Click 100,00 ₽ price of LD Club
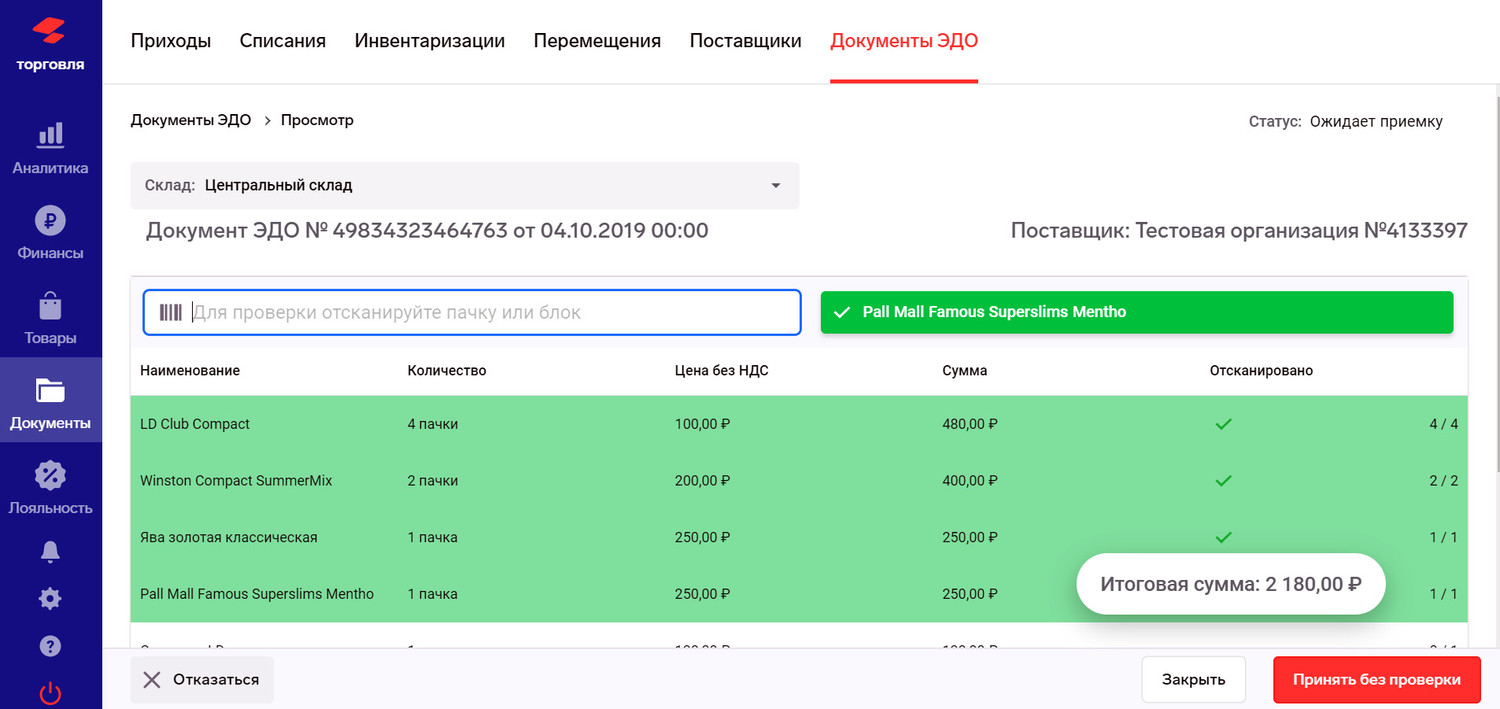This screenshot has width=1500, height=709. pos(703,424)
